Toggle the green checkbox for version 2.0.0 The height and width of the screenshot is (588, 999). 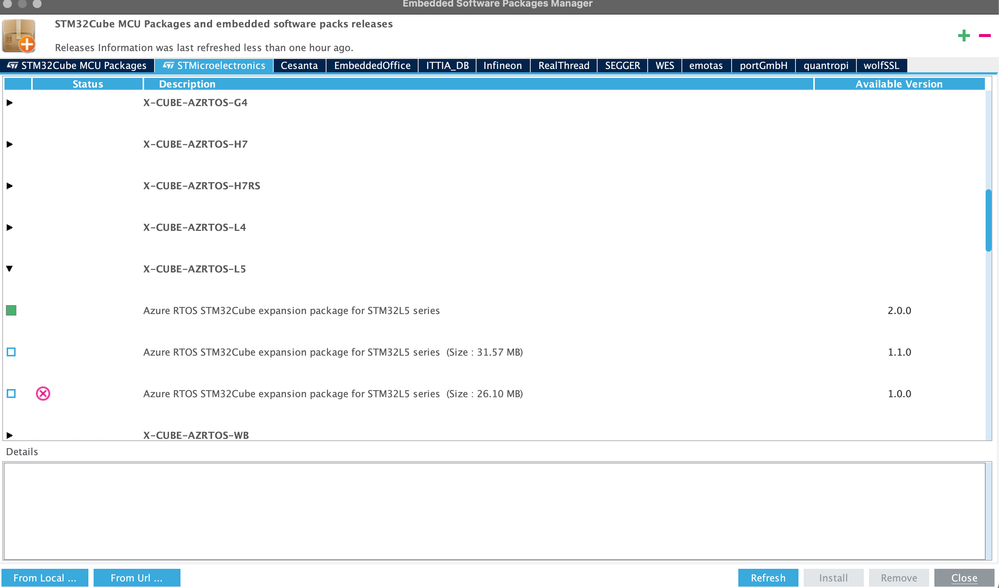11,310
